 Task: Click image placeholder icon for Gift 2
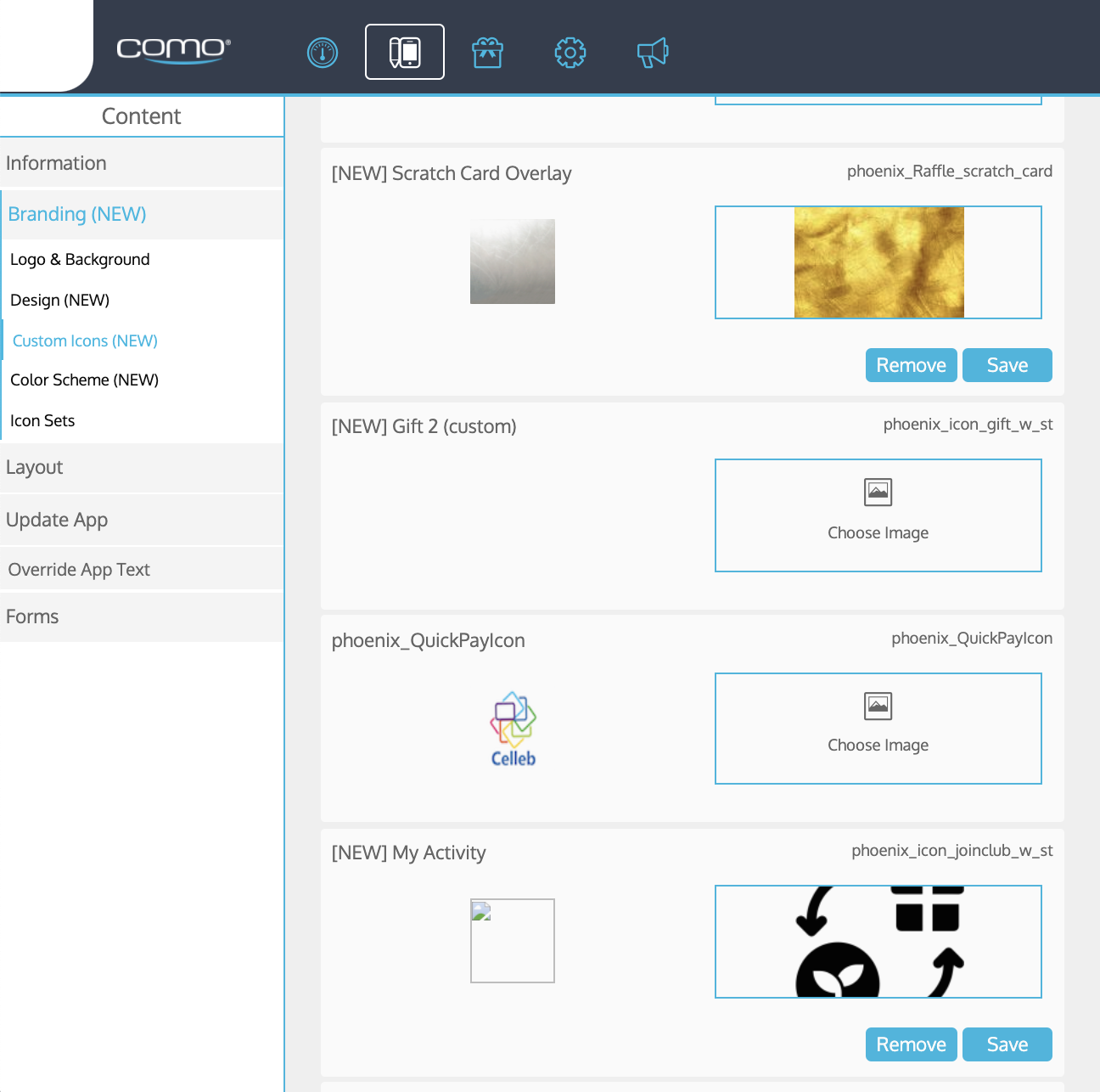pos(878,493)
